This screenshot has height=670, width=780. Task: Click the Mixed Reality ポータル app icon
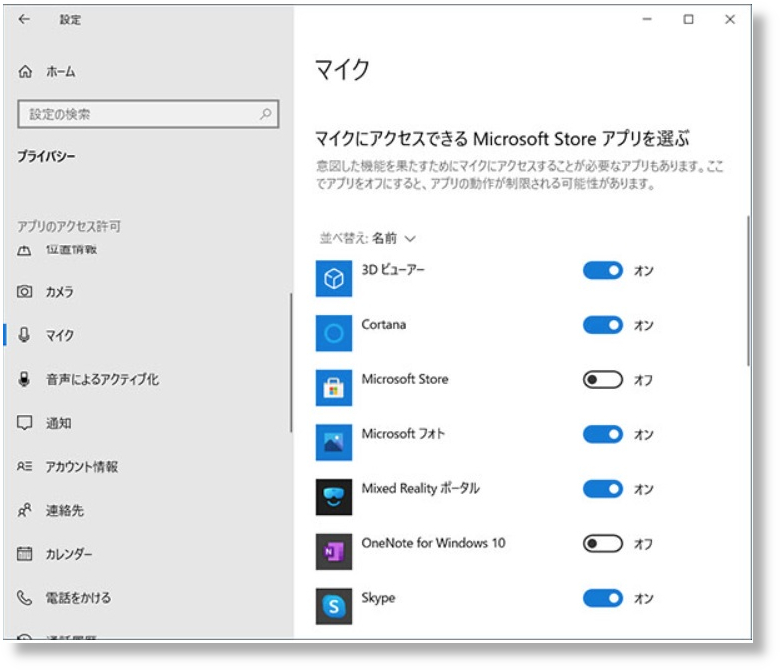334,497
